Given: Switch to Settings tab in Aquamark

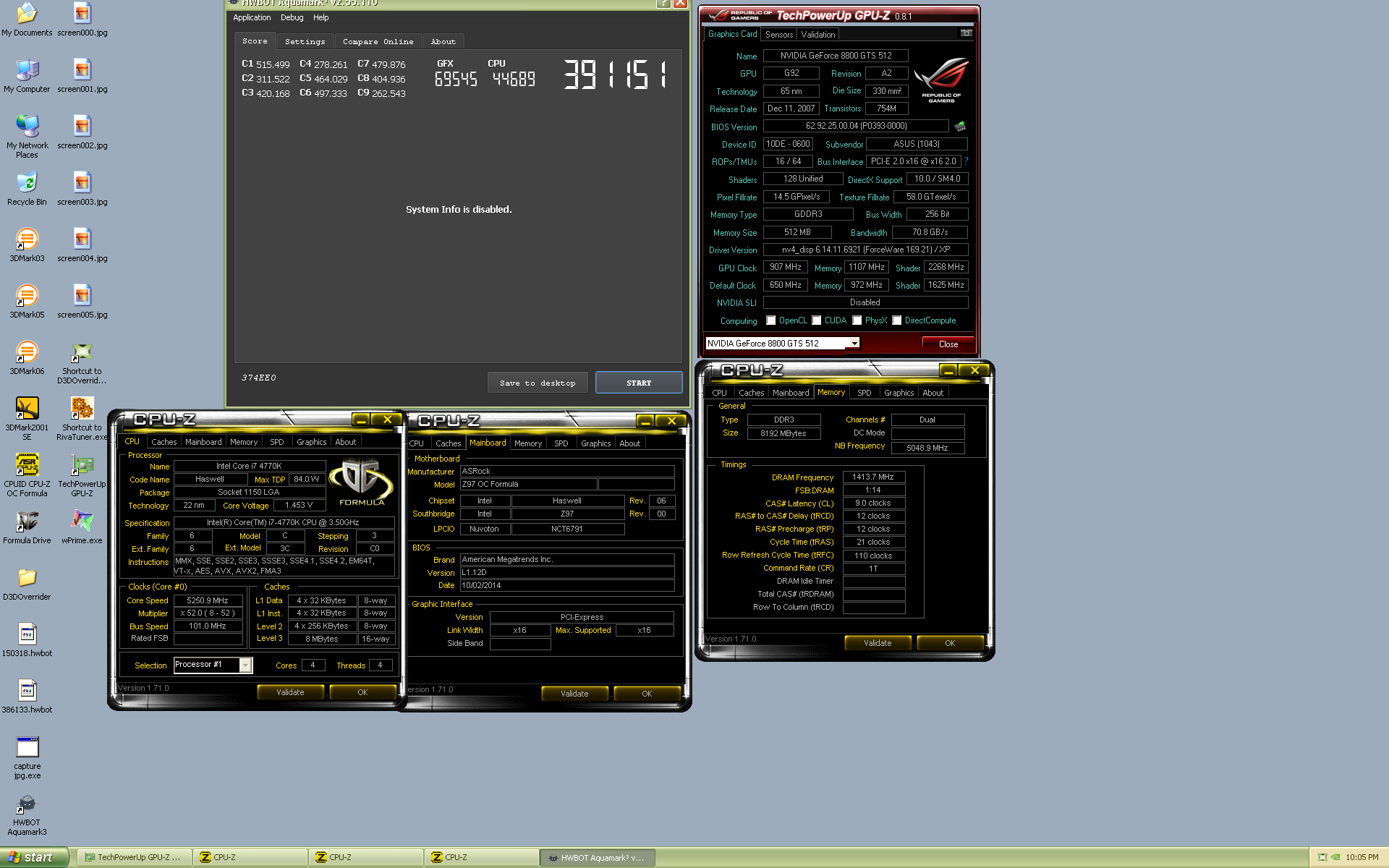Looking at the screenshot, I should pyautogui.click(x=305, y=41).
